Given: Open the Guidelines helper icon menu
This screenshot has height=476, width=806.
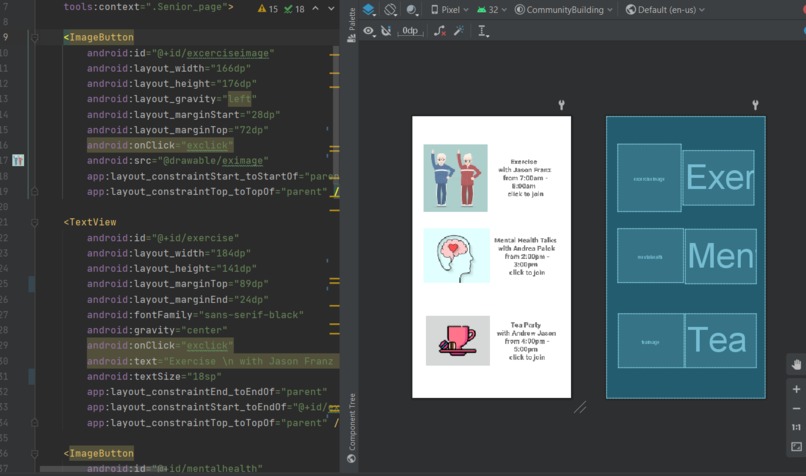Looking at the screenshot, I should click(x=483, y=31).
